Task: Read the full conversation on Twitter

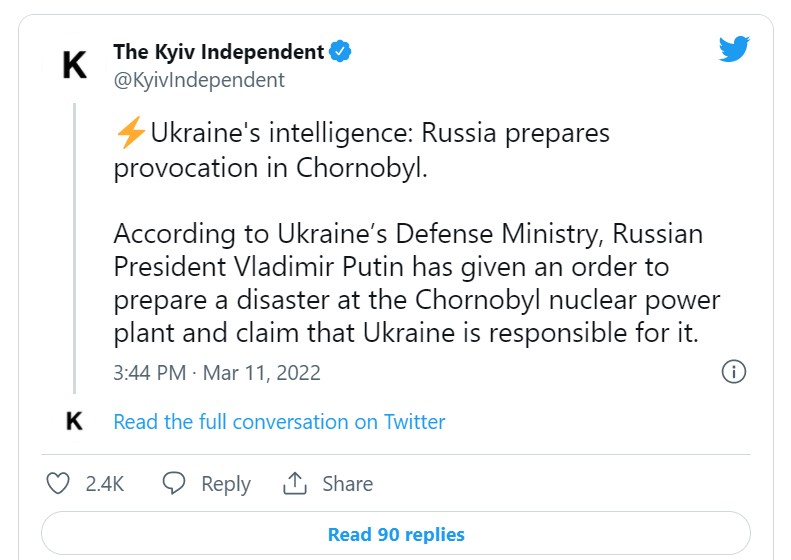Action: (x=279, y=422)
